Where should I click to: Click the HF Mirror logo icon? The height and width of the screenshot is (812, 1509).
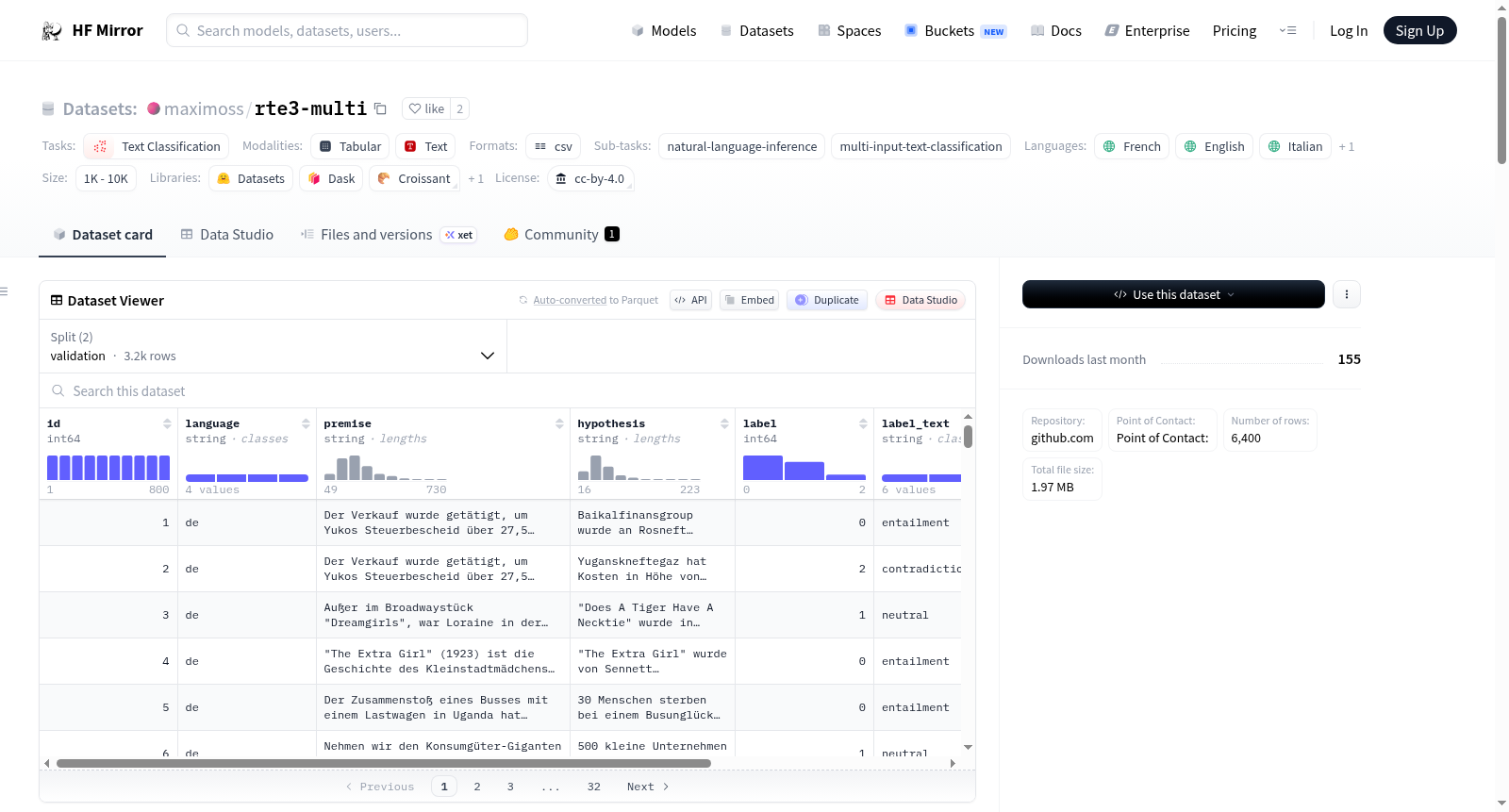tap(52, 31)
